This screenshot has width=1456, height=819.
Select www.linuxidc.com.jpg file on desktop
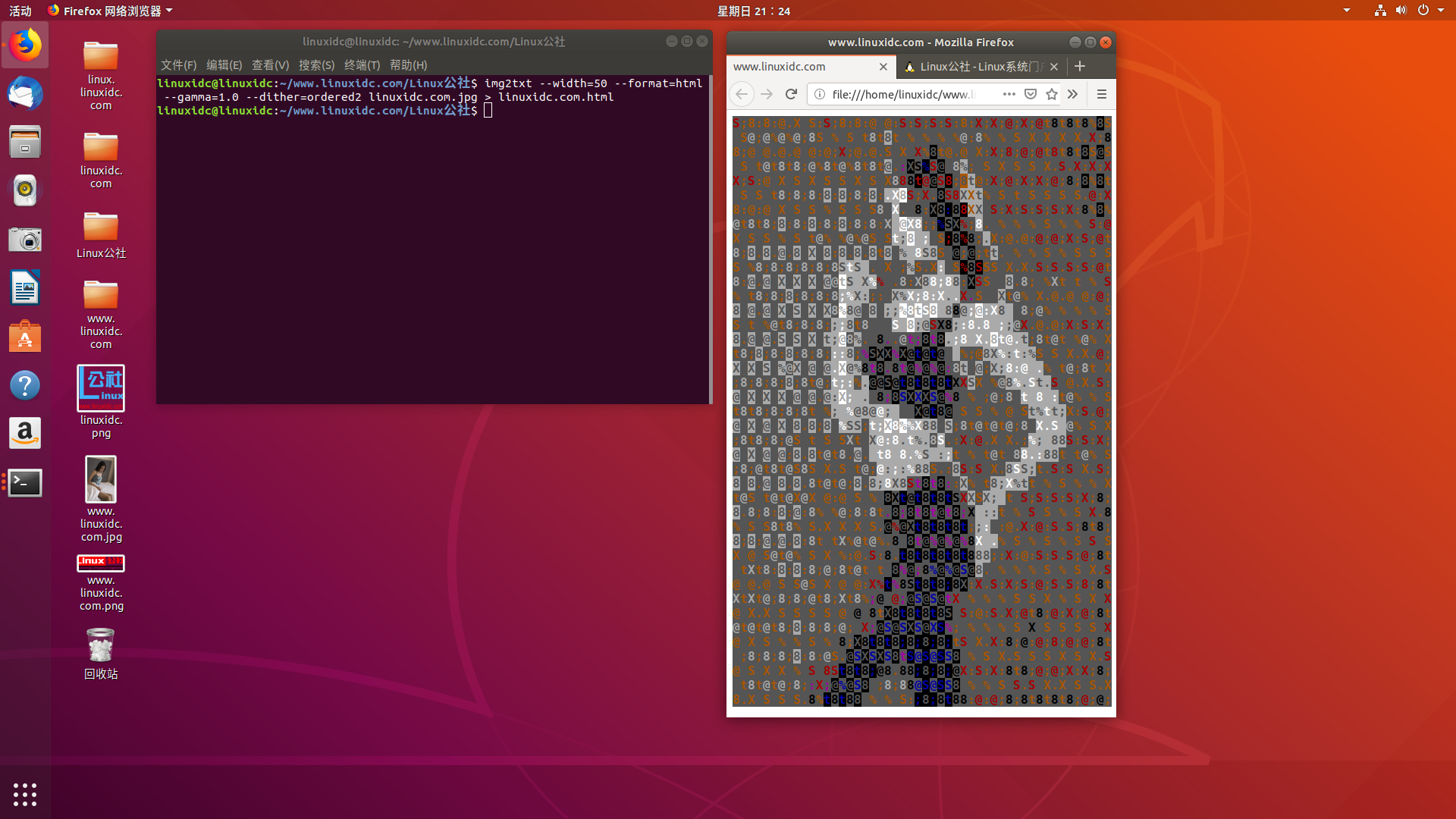point(101,499)
